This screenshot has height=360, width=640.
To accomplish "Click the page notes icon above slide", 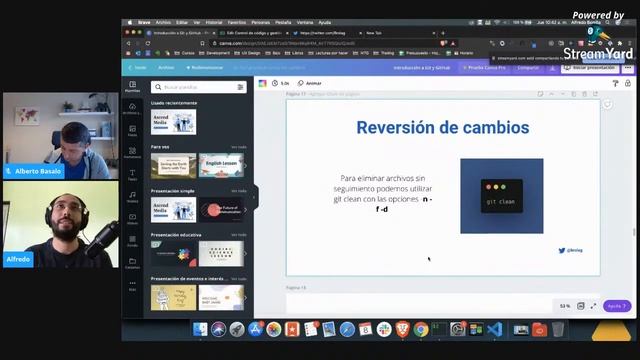I will [x=540, y=94].
